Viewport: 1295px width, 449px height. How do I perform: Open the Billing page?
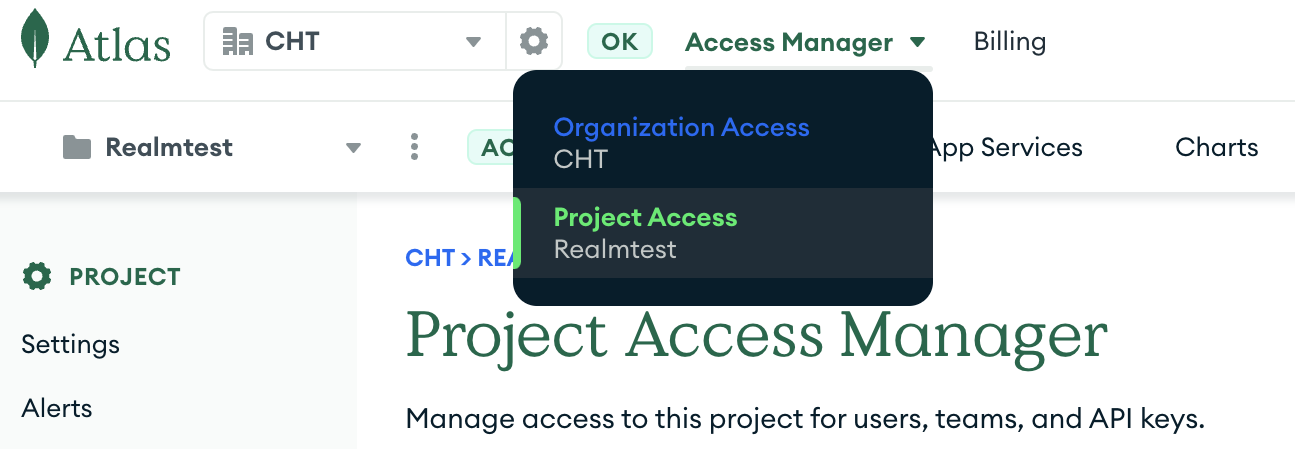pos(1009,42)
